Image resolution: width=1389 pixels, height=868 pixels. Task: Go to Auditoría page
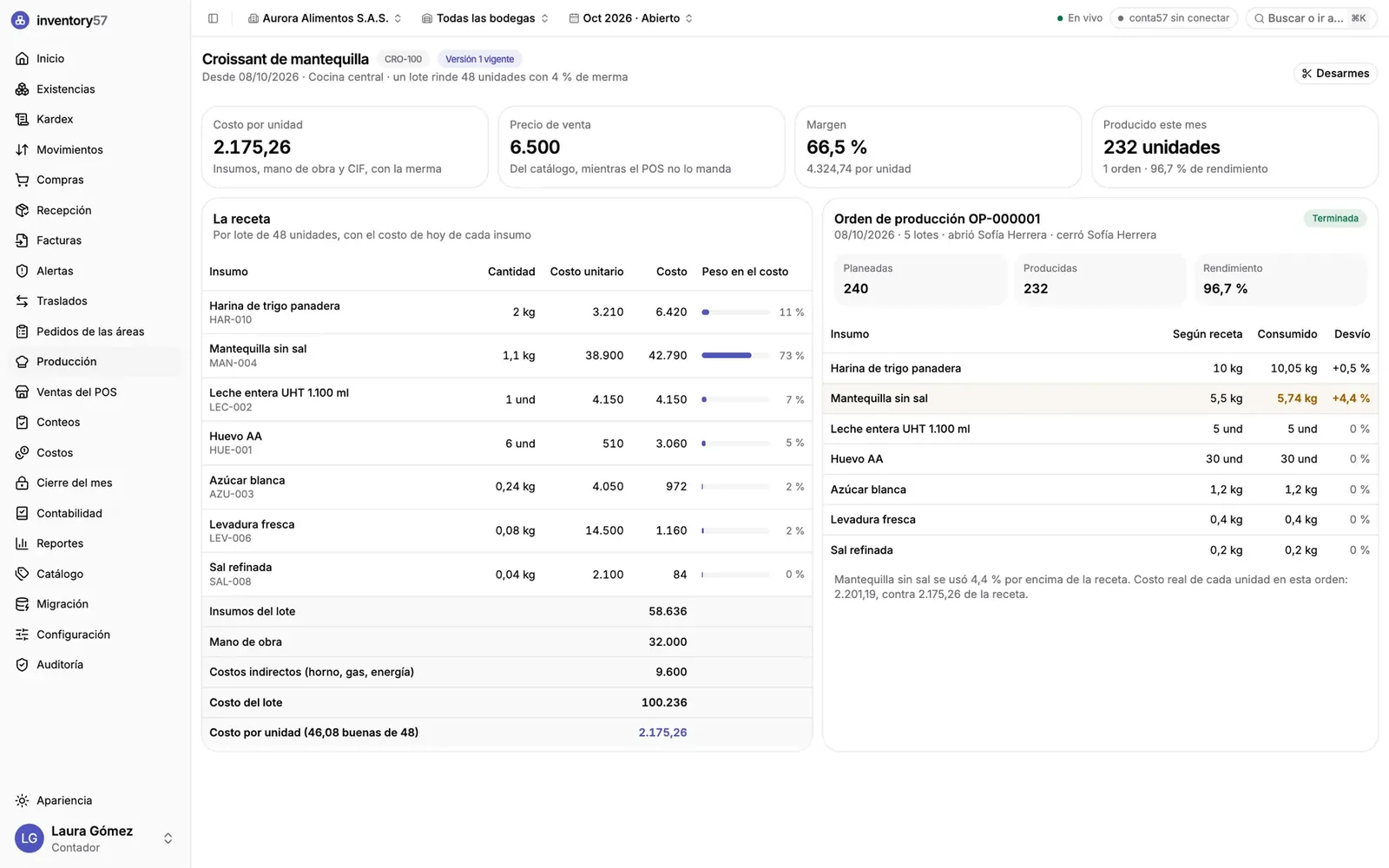[95, 665]
